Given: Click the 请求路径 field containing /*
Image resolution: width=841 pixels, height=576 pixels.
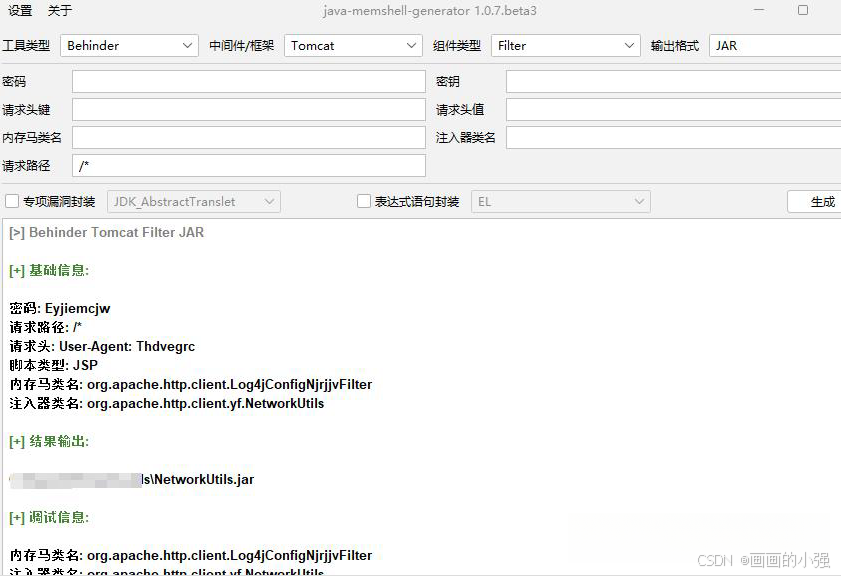Looking at the screenshot, I should 249,165.
